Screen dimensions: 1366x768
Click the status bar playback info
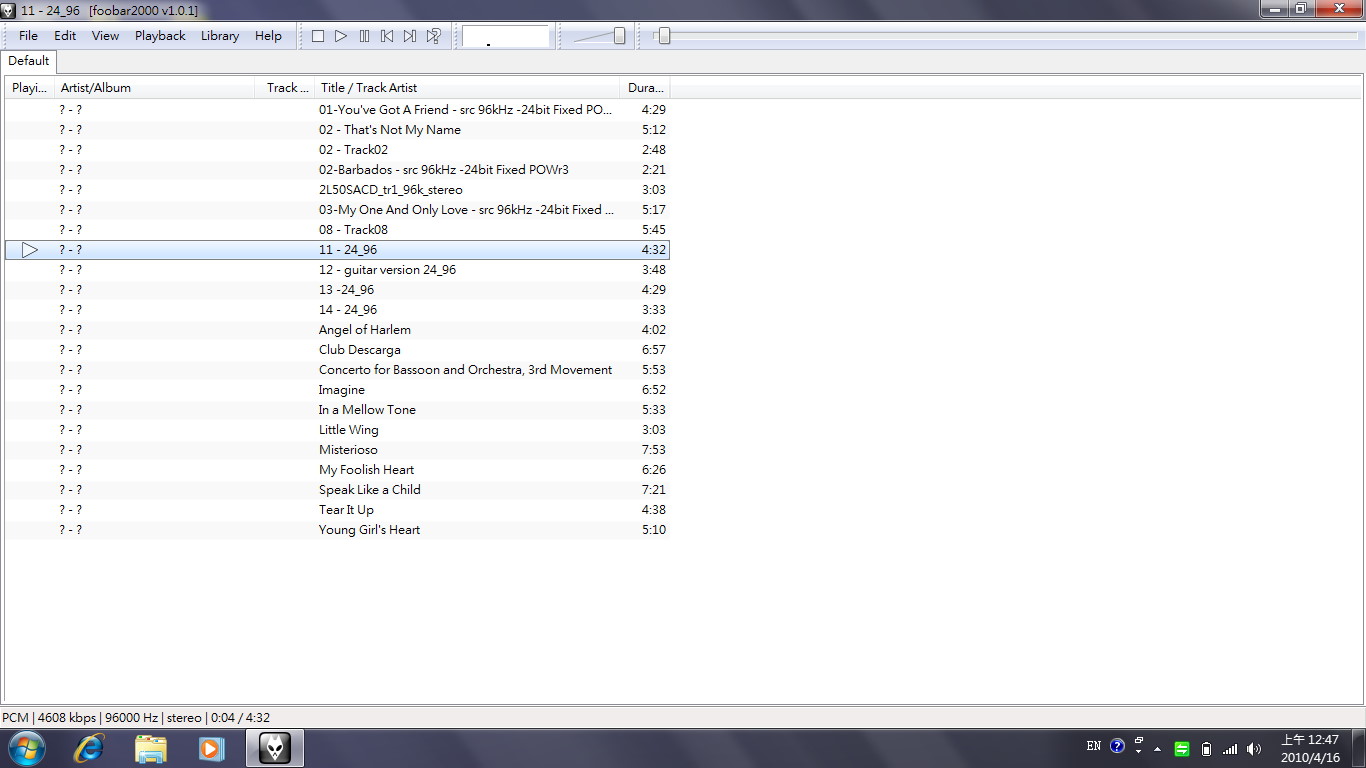coord(136,718)
